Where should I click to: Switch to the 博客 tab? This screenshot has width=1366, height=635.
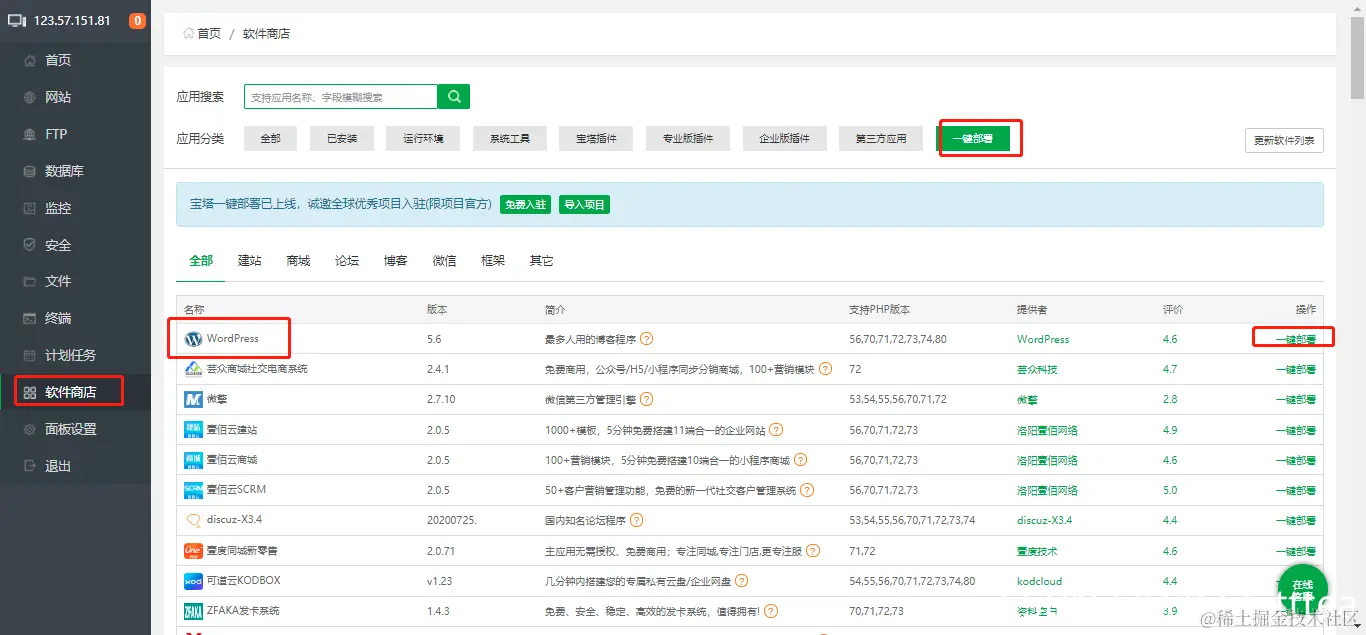coord(395,261)
